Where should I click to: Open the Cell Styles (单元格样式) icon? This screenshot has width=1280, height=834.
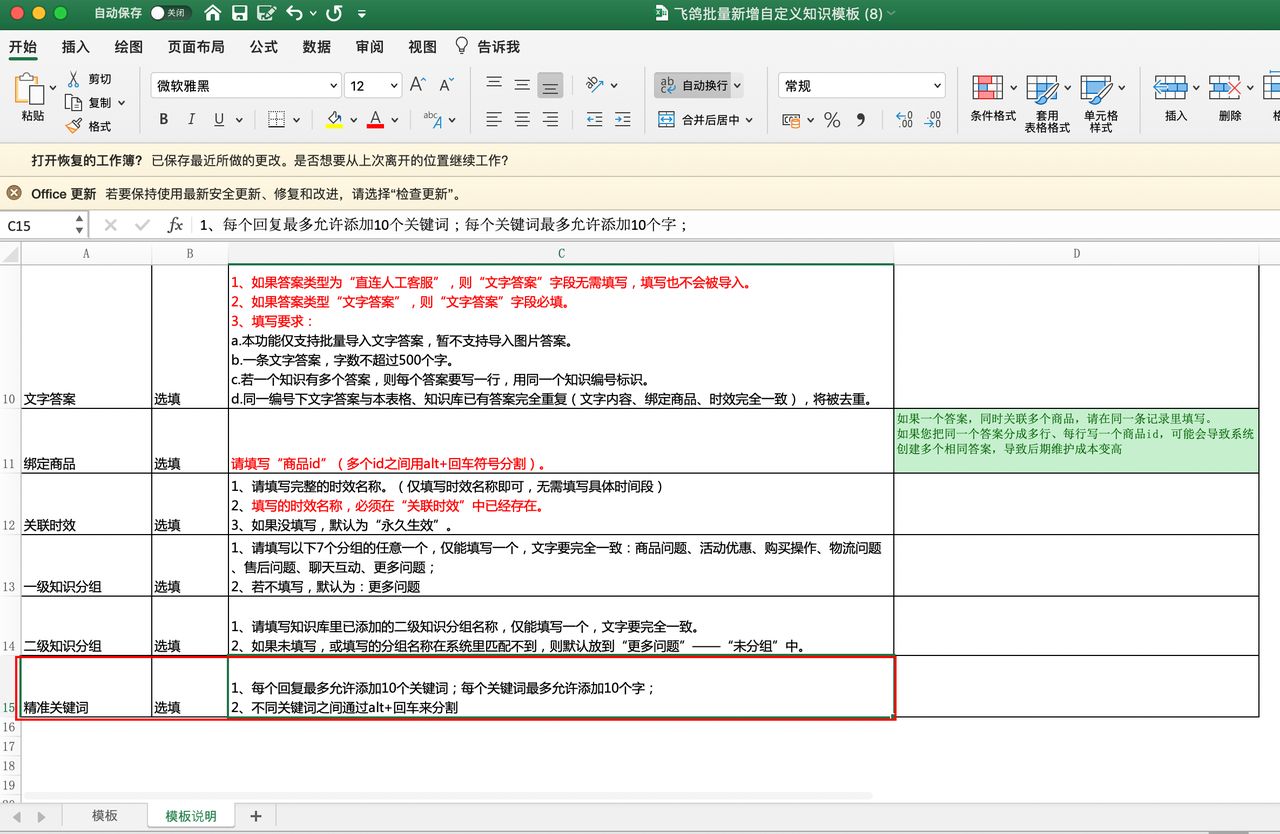pyautogui.click(x=1096, y=89)
